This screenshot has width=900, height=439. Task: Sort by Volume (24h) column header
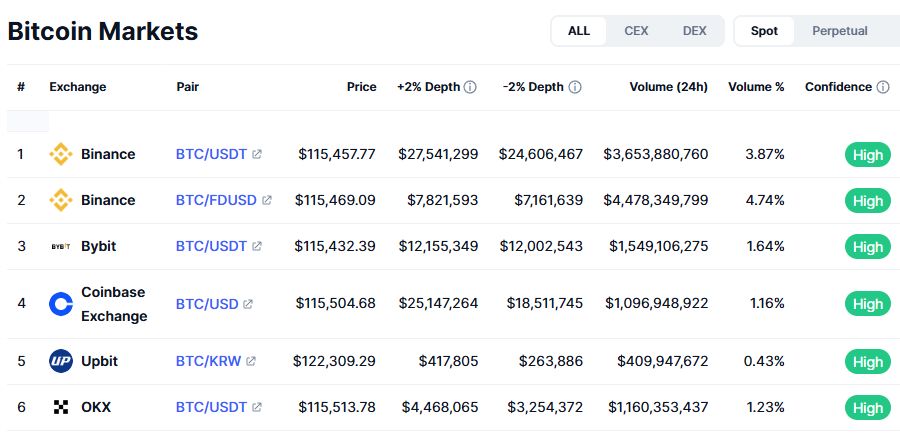[x=668, y=87]
